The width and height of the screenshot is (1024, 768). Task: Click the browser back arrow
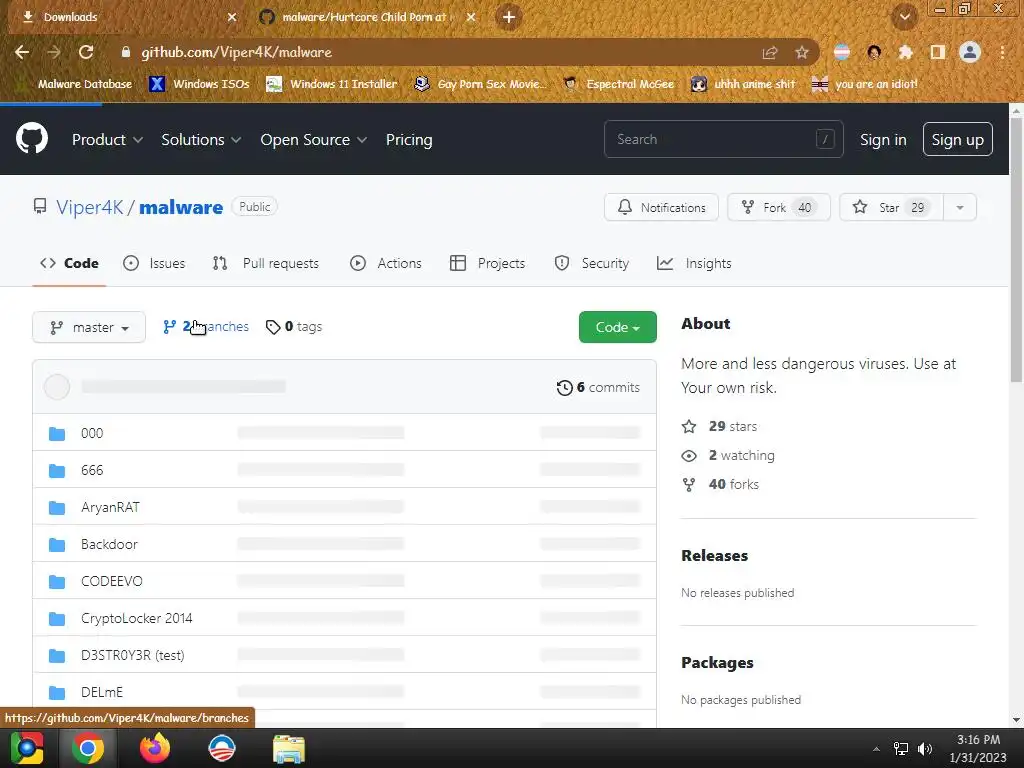pyautogui.click(x=22, y=52)
